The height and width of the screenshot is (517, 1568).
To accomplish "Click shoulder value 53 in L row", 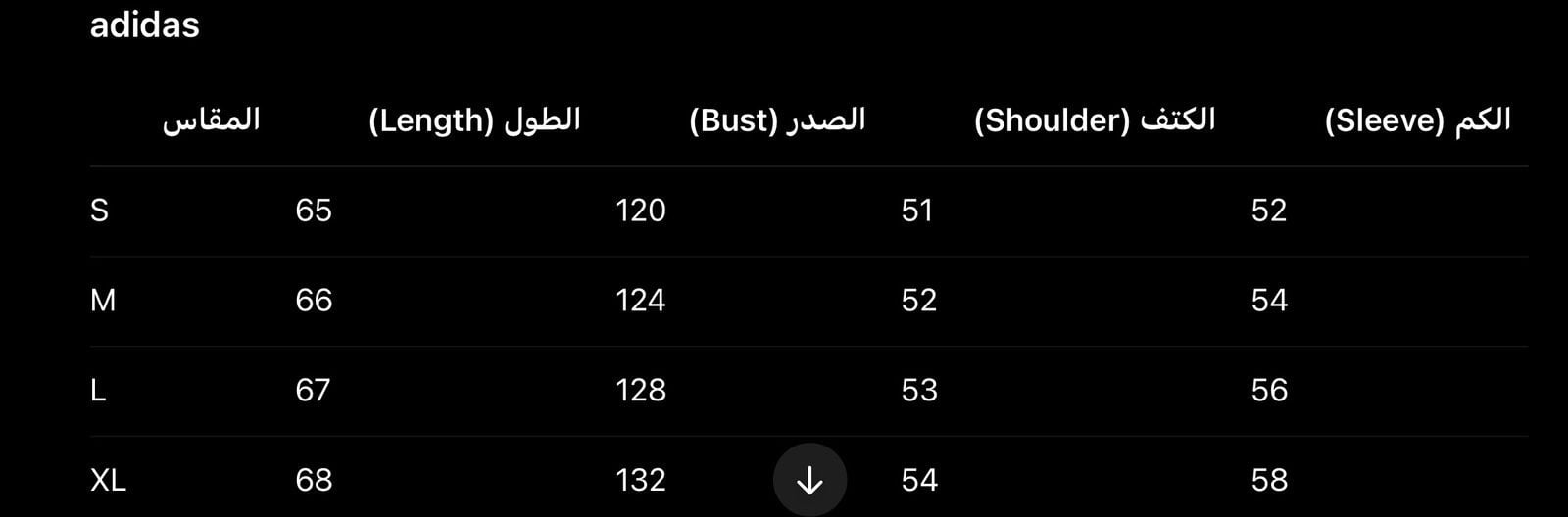I will tap(919, 391).
